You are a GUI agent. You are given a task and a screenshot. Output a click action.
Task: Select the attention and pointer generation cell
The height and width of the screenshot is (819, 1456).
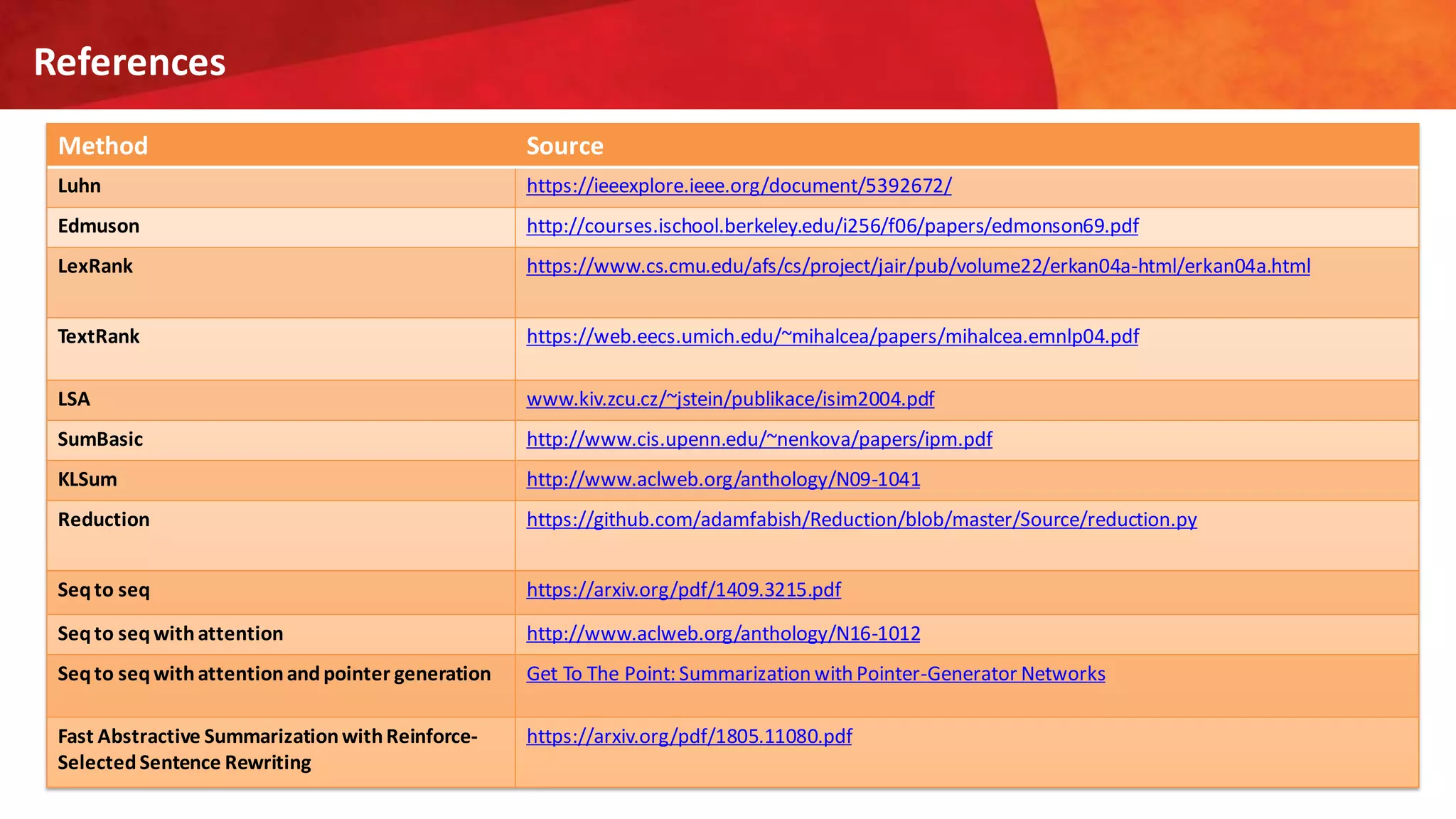tap(281, 686)
